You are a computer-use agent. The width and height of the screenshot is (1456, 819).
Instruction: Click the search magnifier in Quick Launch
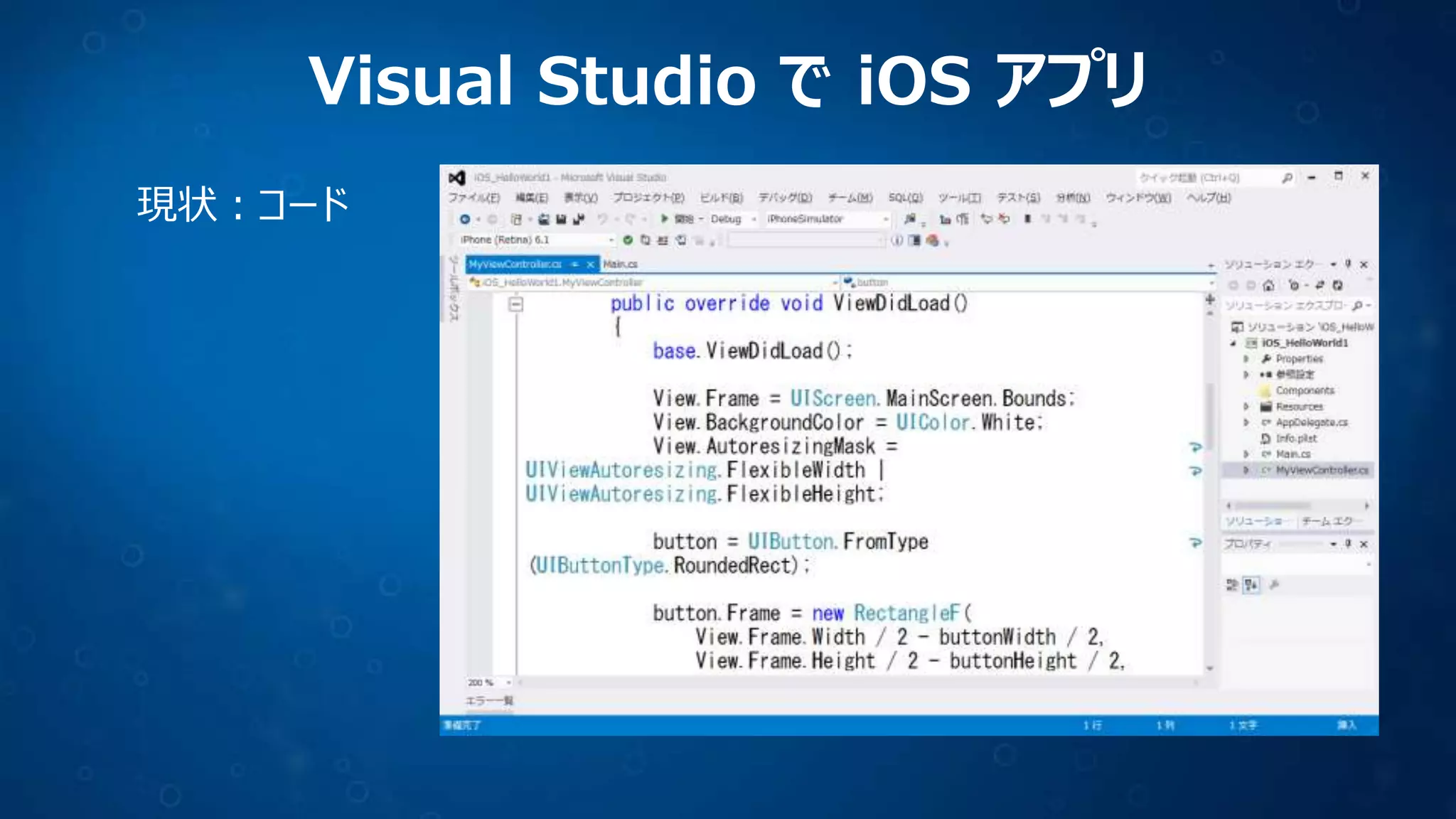1288,178
